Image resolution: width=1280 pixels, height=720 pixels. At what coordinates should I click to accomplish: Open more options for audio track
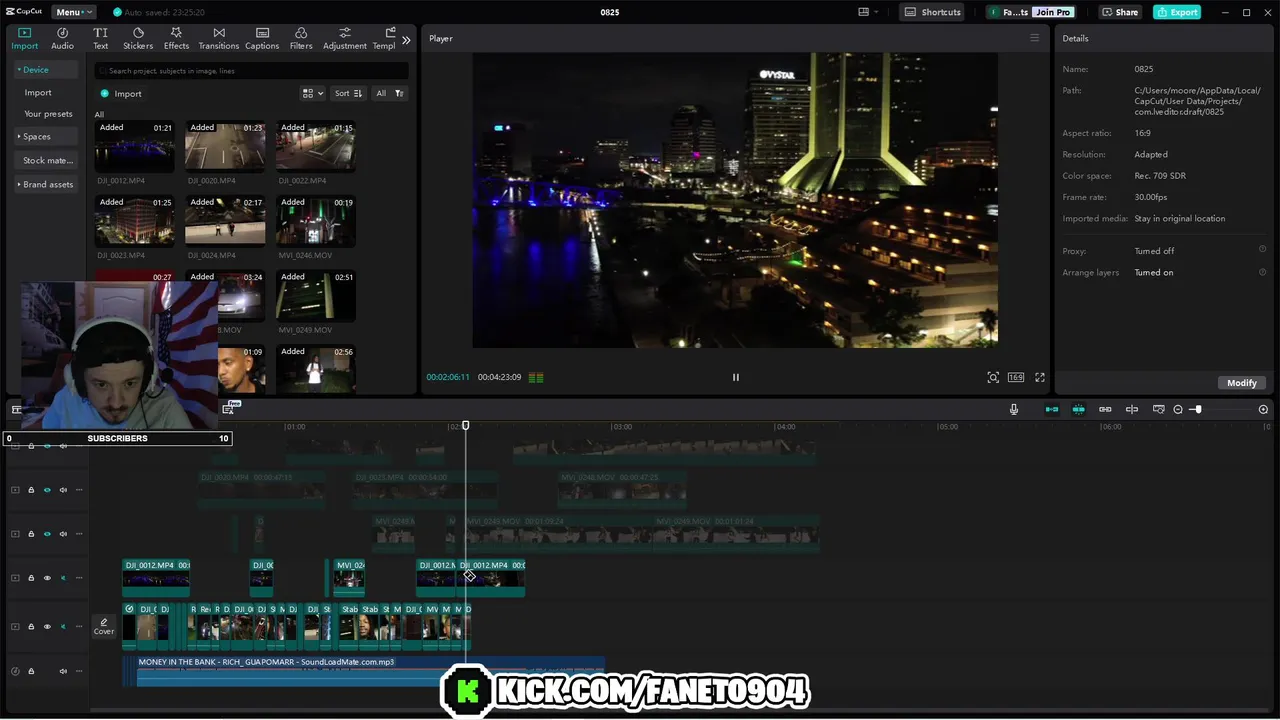[x=79, y=671]
